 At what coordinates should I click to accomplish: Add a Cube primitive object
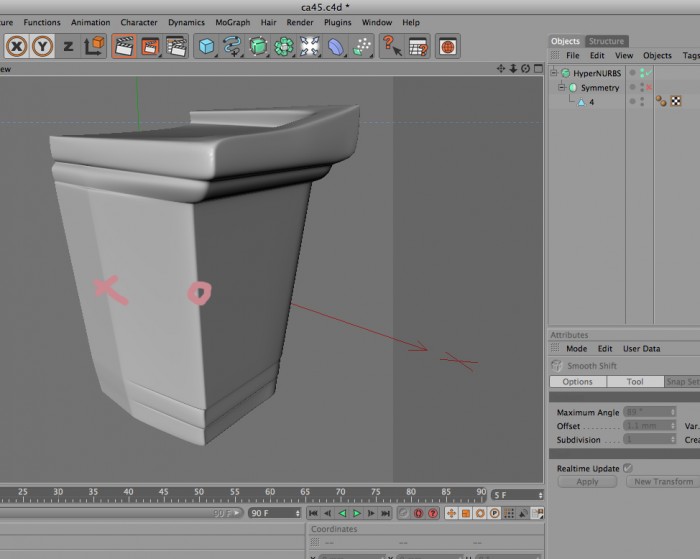pos(206,46)
